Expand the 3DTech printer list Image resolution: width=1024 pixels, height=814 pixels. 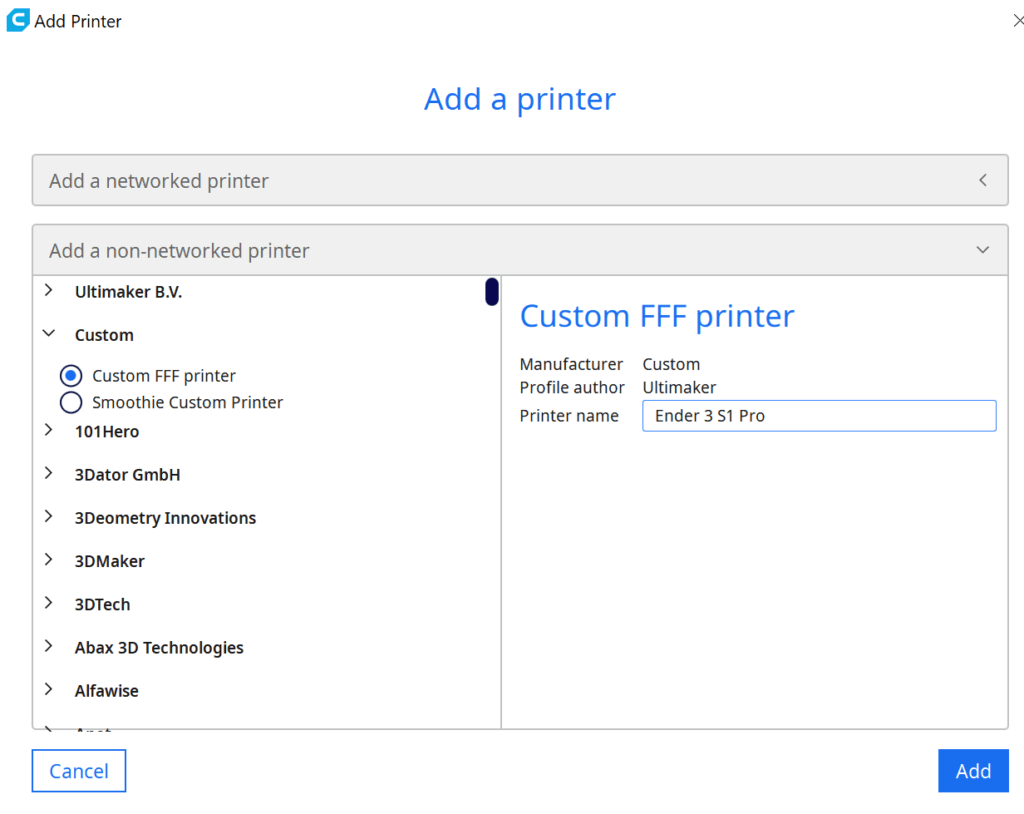point(48,603)
